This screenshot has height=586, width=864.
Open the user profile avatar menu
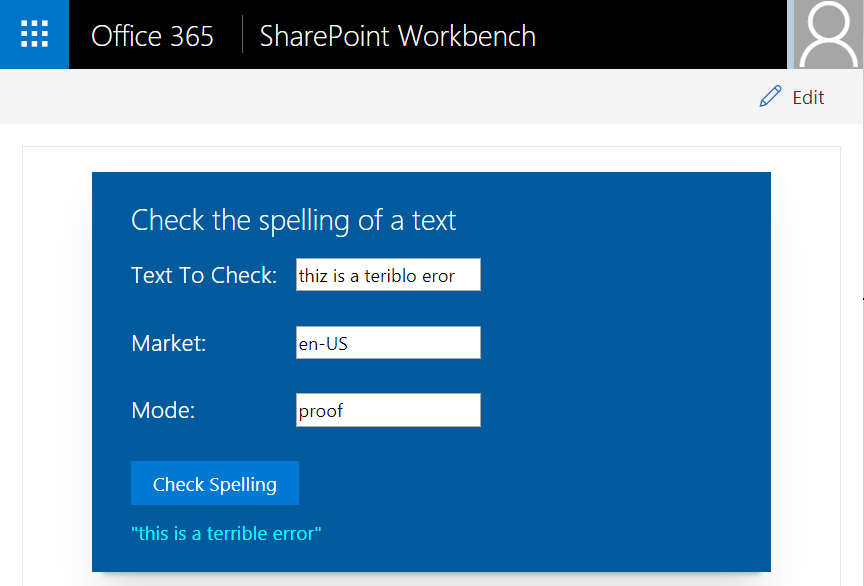coord(828,35)
